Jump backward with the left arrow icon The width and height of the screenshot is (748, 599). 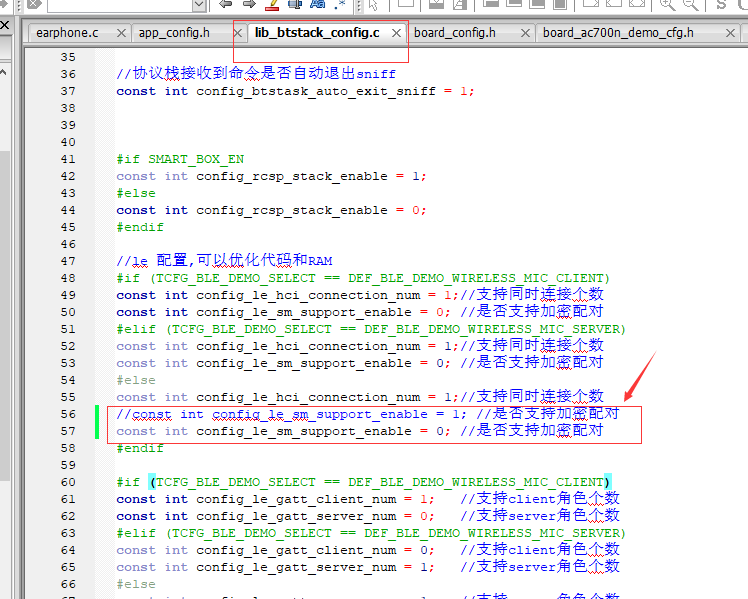[x=225, y=4]
